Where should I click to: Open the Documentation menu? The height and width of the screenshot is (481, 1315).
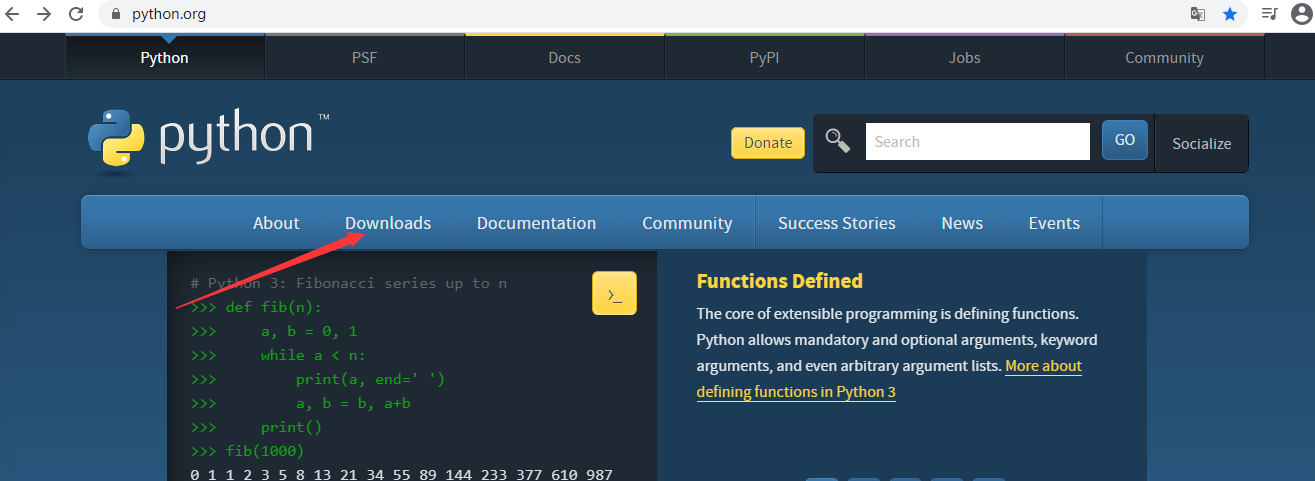pyautogui.click(x=536, y=223)
